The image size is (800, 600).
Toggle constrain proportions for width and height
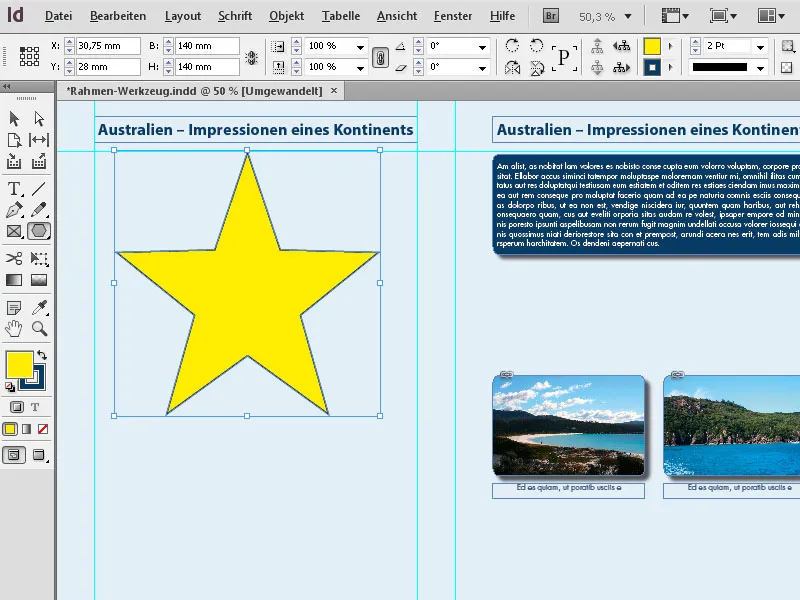click(251, 57)
